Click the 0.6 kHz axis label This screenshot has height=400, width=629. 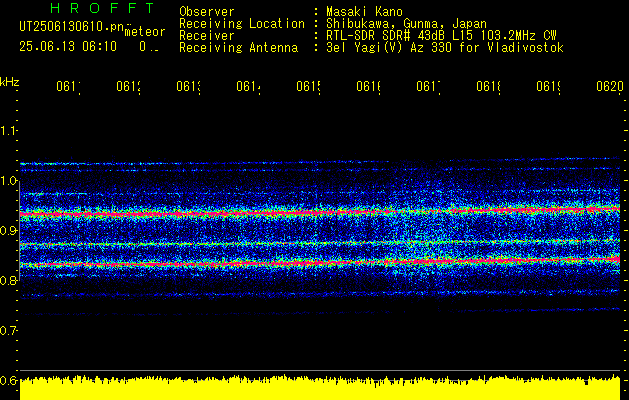coord(8,380)
